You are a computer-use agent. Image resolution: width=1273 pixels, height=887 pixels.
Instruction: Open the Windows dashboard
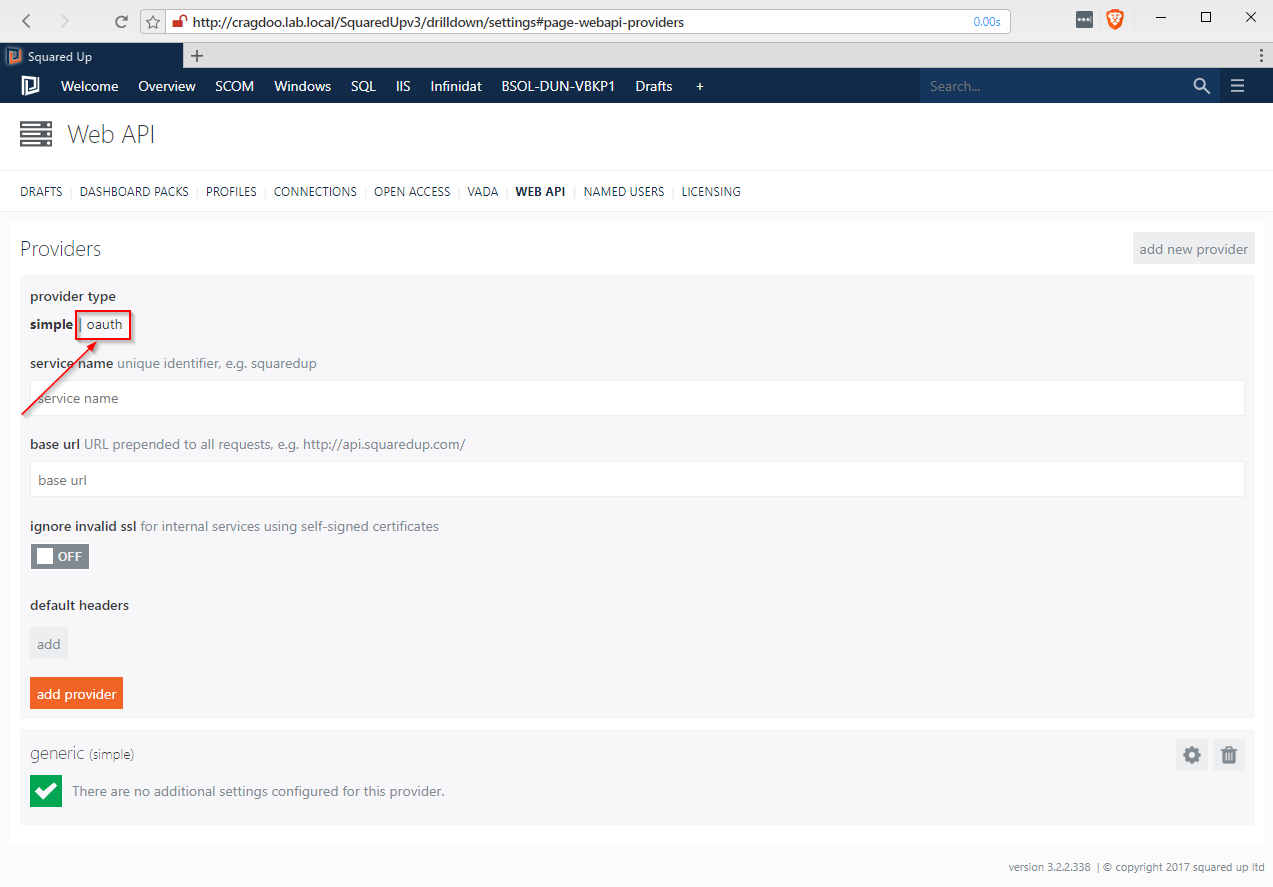pyautogui.click(x=303, y=86)
